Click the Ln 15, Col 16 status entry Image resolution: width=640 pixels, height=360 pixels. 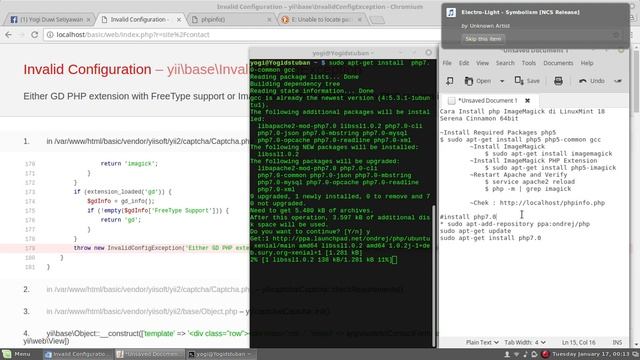tap(579, 342)
